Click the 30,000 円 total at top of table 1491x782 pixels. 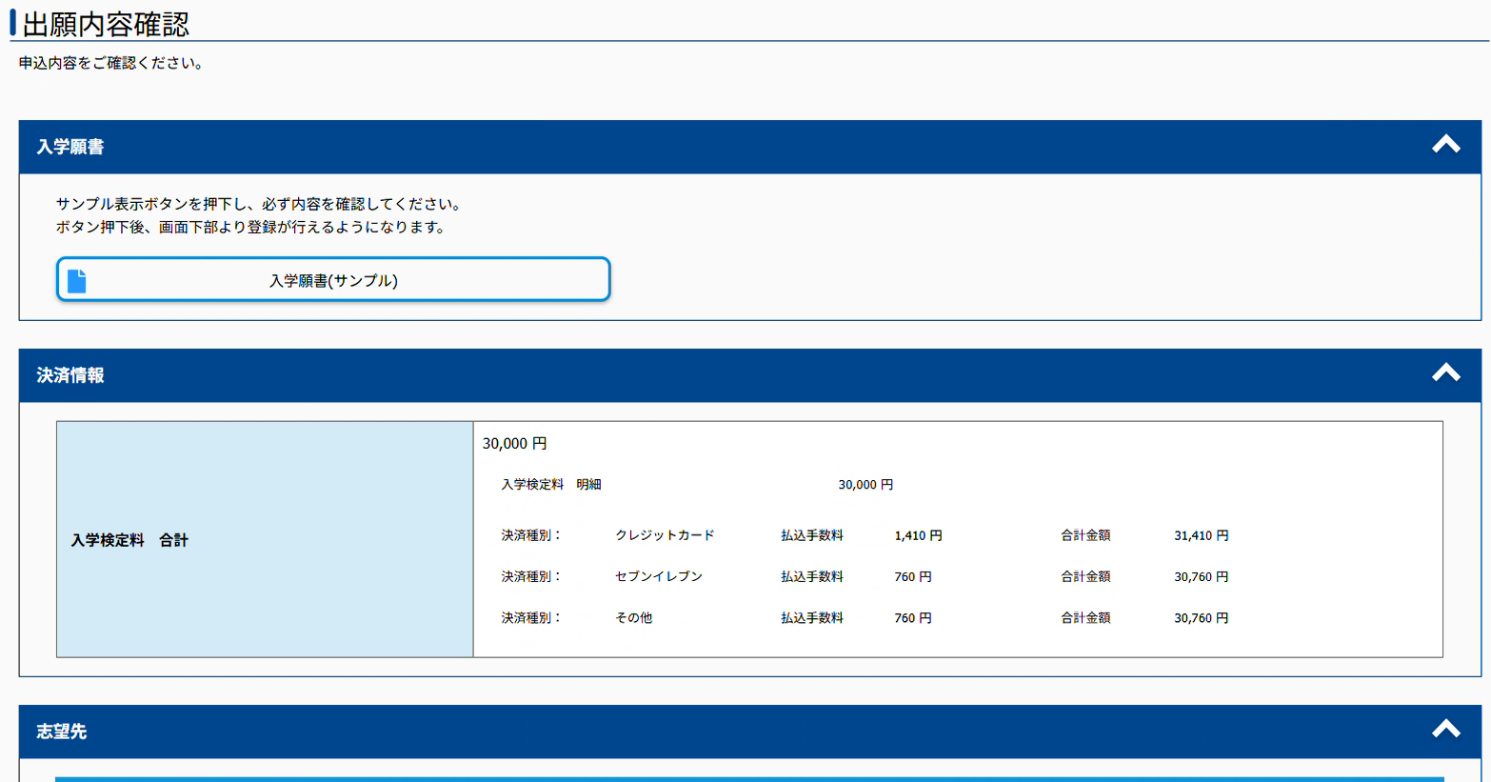[514, 443]
